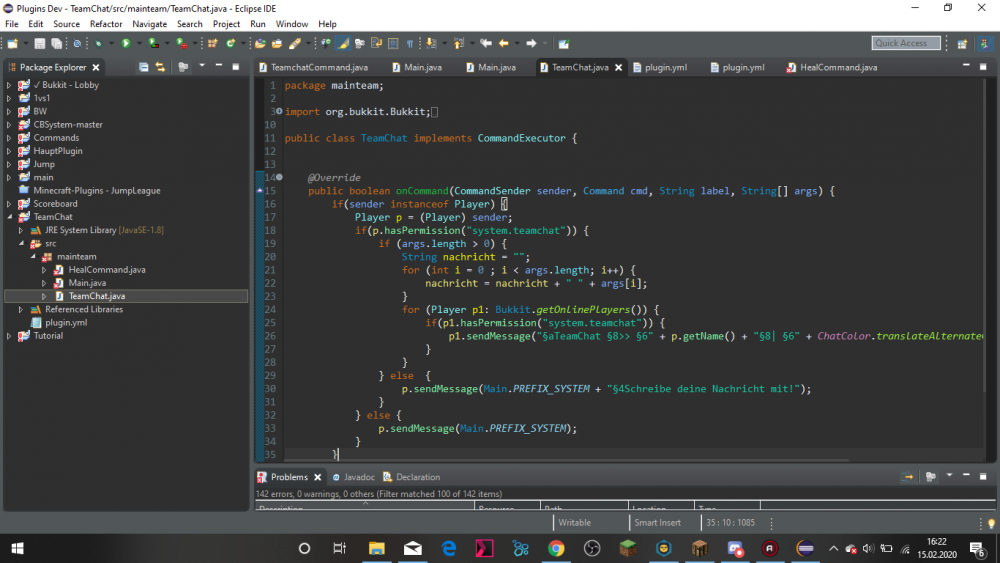This screenshot has height=563, width=1000.
Task: Open the Back history dropdown arrow
Action: tap(517, 43)
